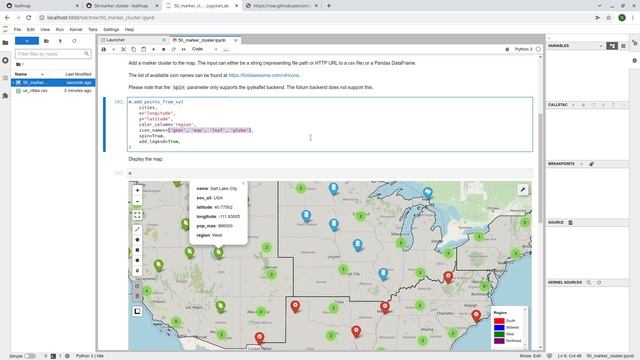
Task: Select the draw circle tool
Action: point(137,260)
